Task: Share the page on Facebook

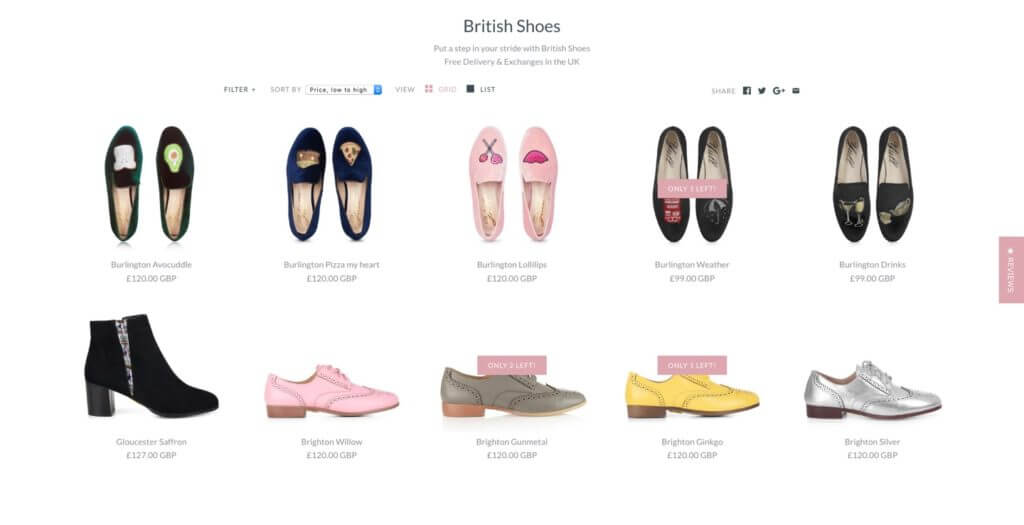Action: pyautogui.click(x=746, y=91)
